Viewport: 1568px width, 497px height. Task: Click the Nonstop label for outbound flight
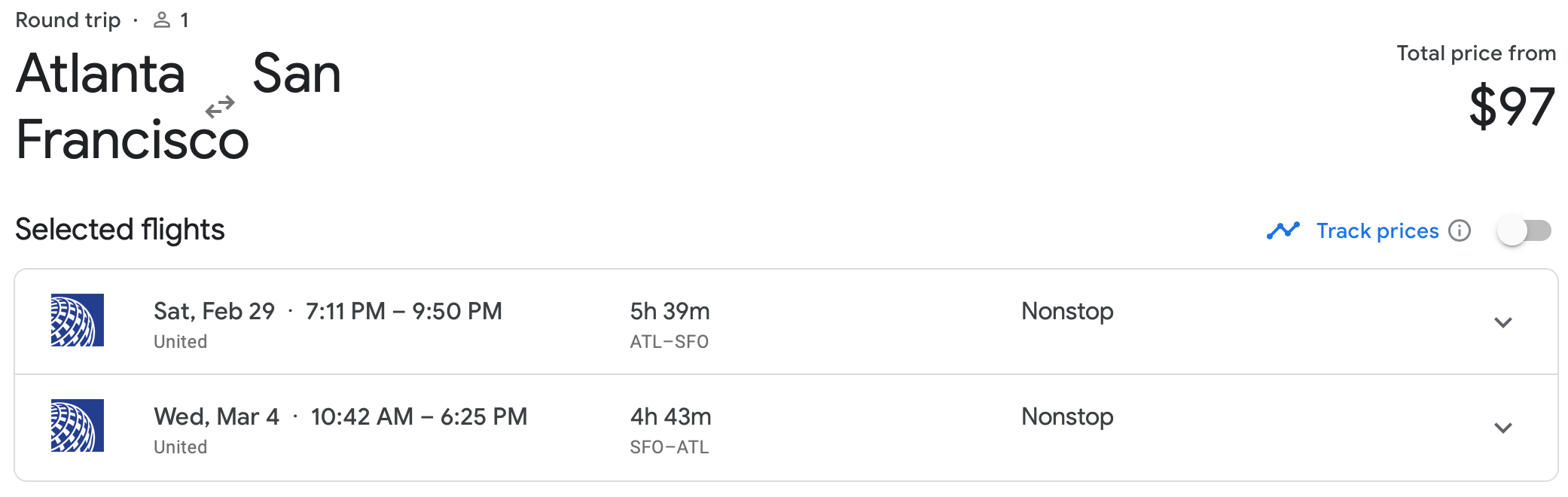pos(1066,311)
